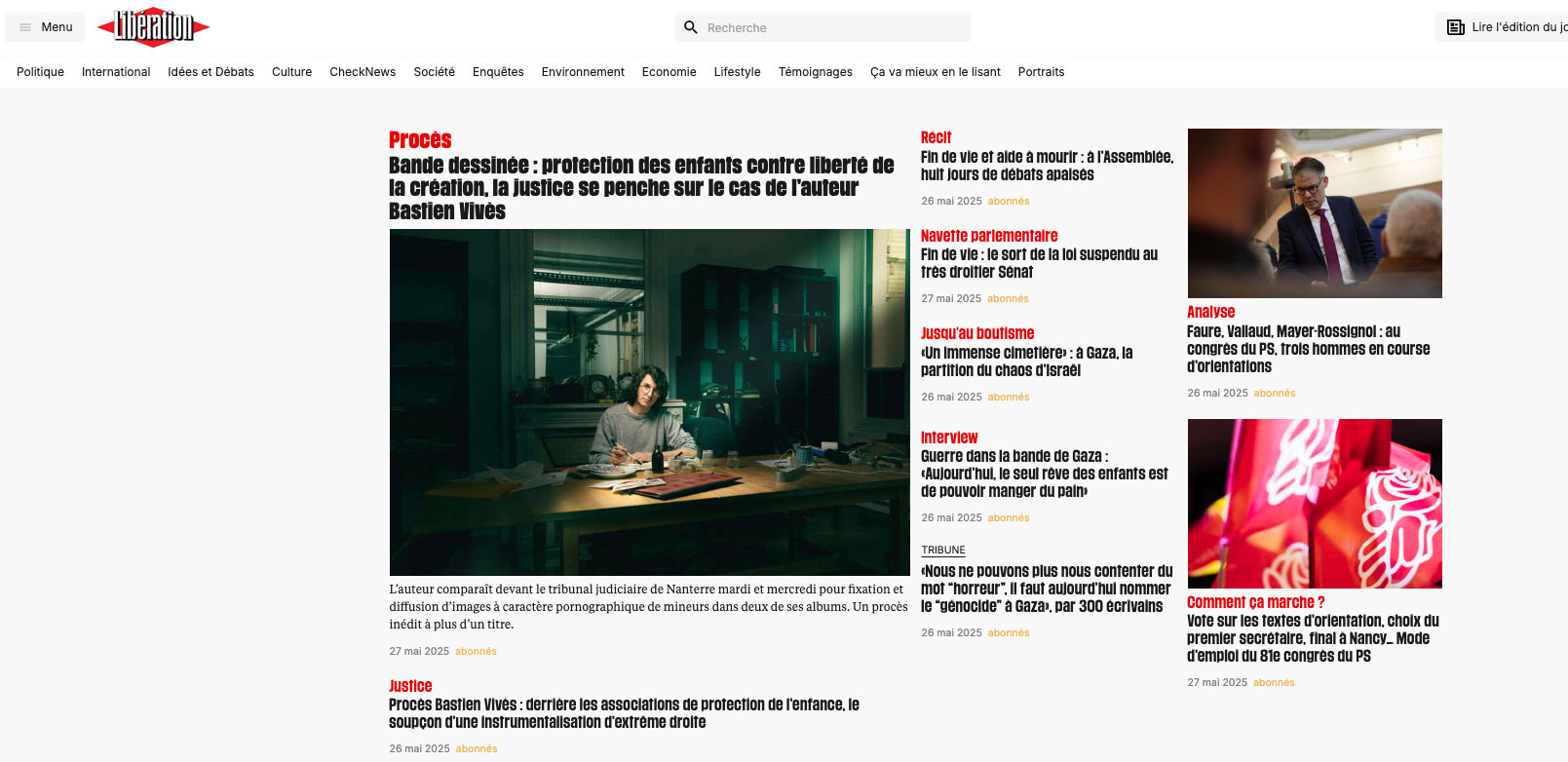This screenshot has height=762, width=1568.
Task: Click abonnés tag under the Interview article
Action: click(1009, 517)
